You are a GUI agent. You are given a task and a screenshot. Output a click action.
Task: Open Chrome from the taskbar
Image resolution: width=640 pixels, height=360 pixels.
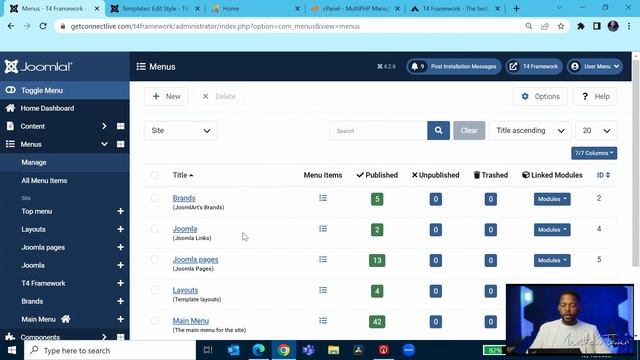pos(284,350)
